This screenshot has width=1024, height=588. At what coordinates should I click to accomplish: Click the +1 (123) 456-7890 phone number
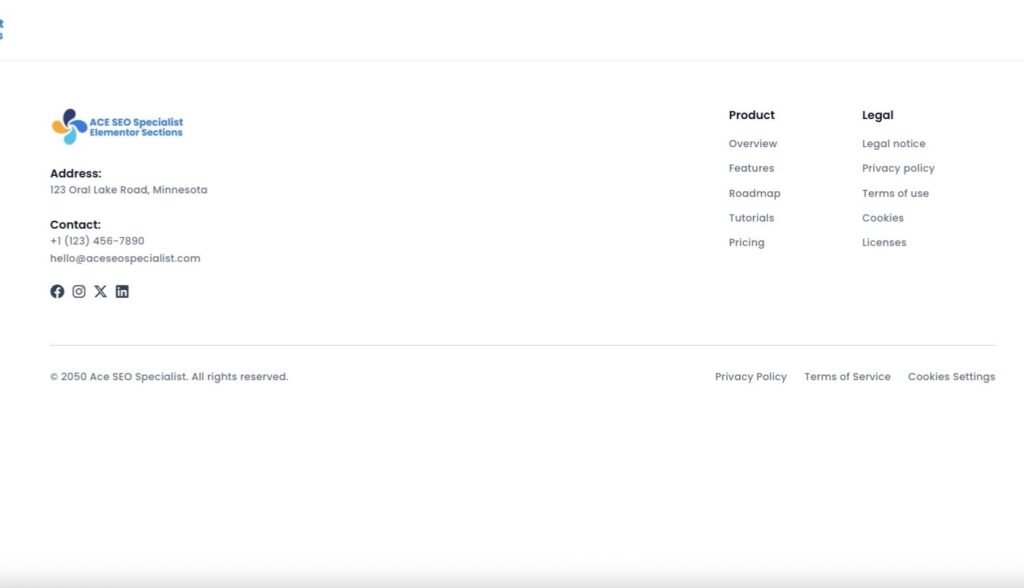[x=97, y=241]
